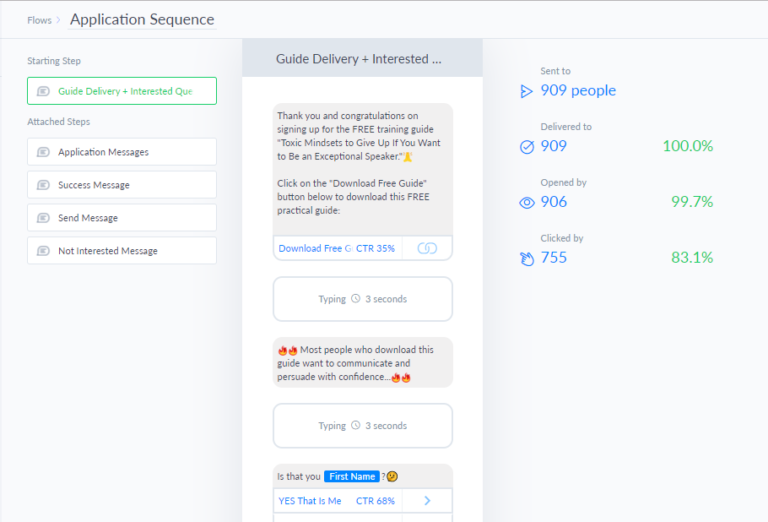Click the message icon on Success Message step
768x522 pixels.
tap(43, 185)
